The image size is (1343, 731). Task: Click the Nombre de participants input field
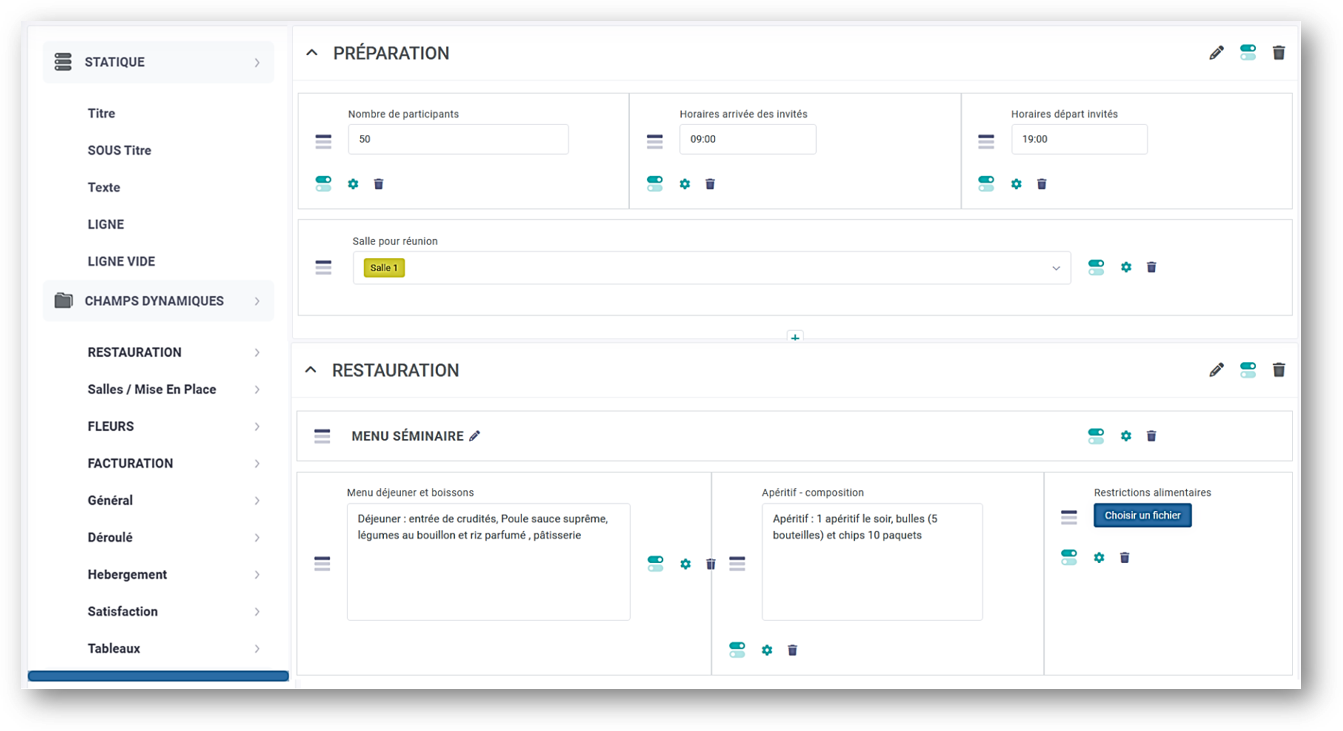pyautogui.click(x=458, y=139)
